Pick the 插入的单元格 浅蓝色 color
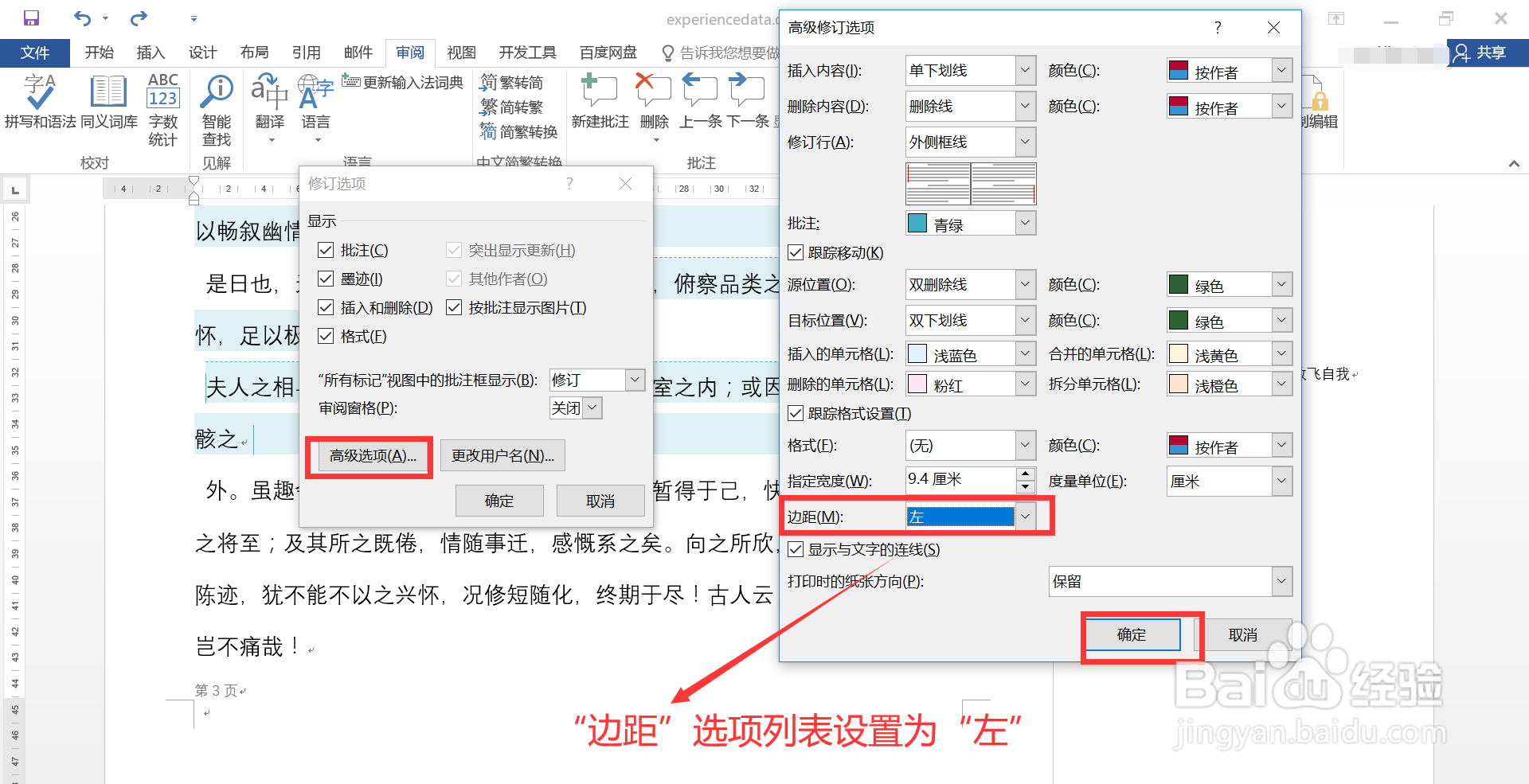Image resolution: width=1529 pixels, height=784 pixels. (x=971, y=354)
